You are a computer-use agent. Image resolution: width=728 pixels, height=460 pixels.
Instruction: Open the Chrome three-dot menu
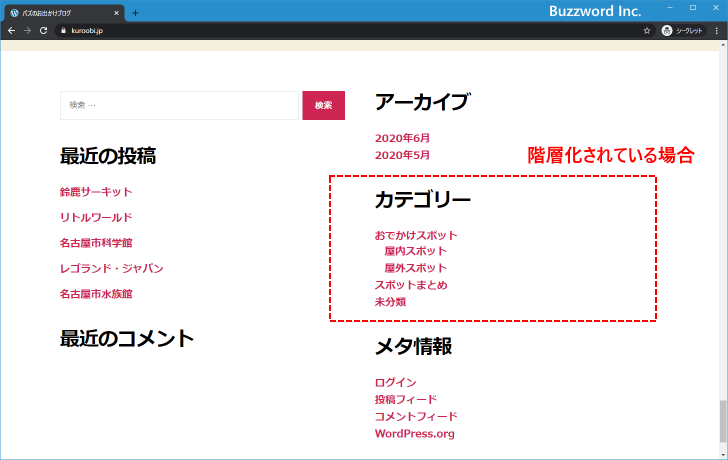coord(716,31)
